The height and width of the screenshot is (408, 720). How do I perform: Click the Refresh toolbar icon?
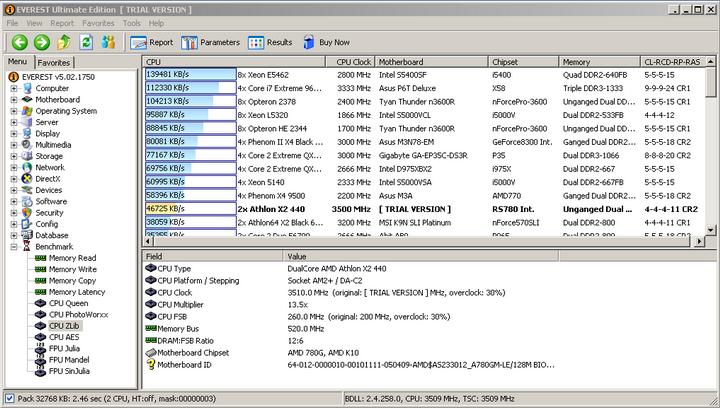(x=86, y=42)
